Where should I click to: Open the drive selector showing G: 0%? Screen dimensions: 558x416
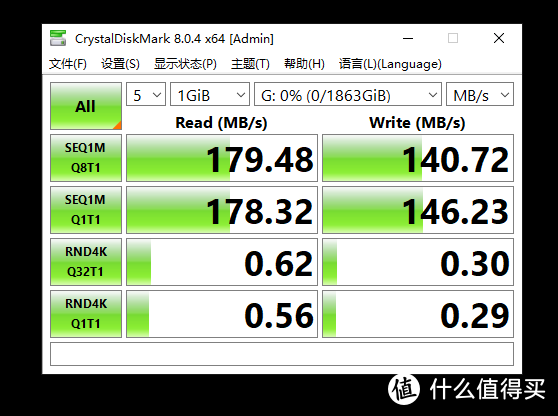point(348,94)
